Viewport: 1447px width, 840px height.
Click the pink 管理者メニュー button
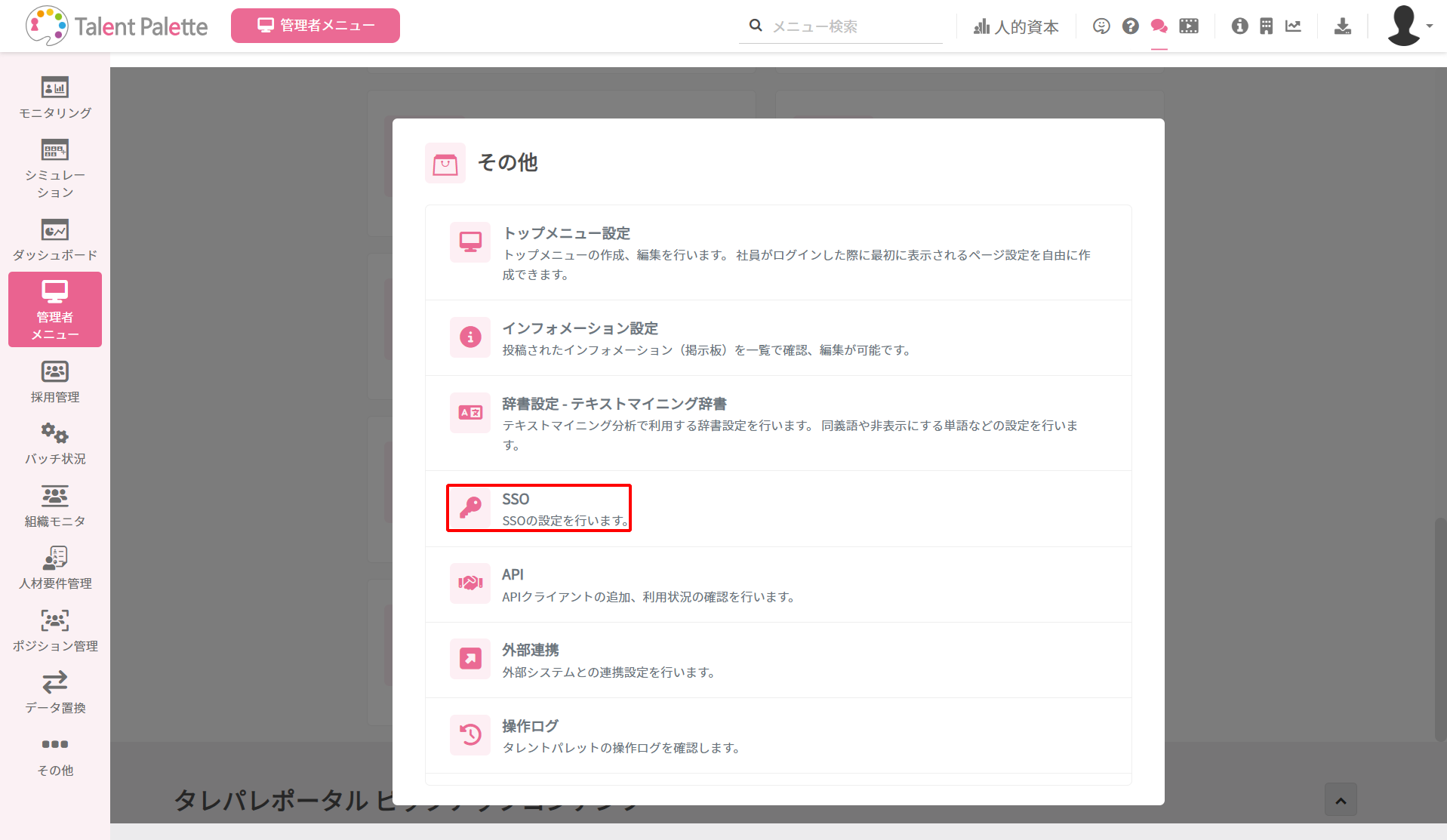click(x=315, y=26)
